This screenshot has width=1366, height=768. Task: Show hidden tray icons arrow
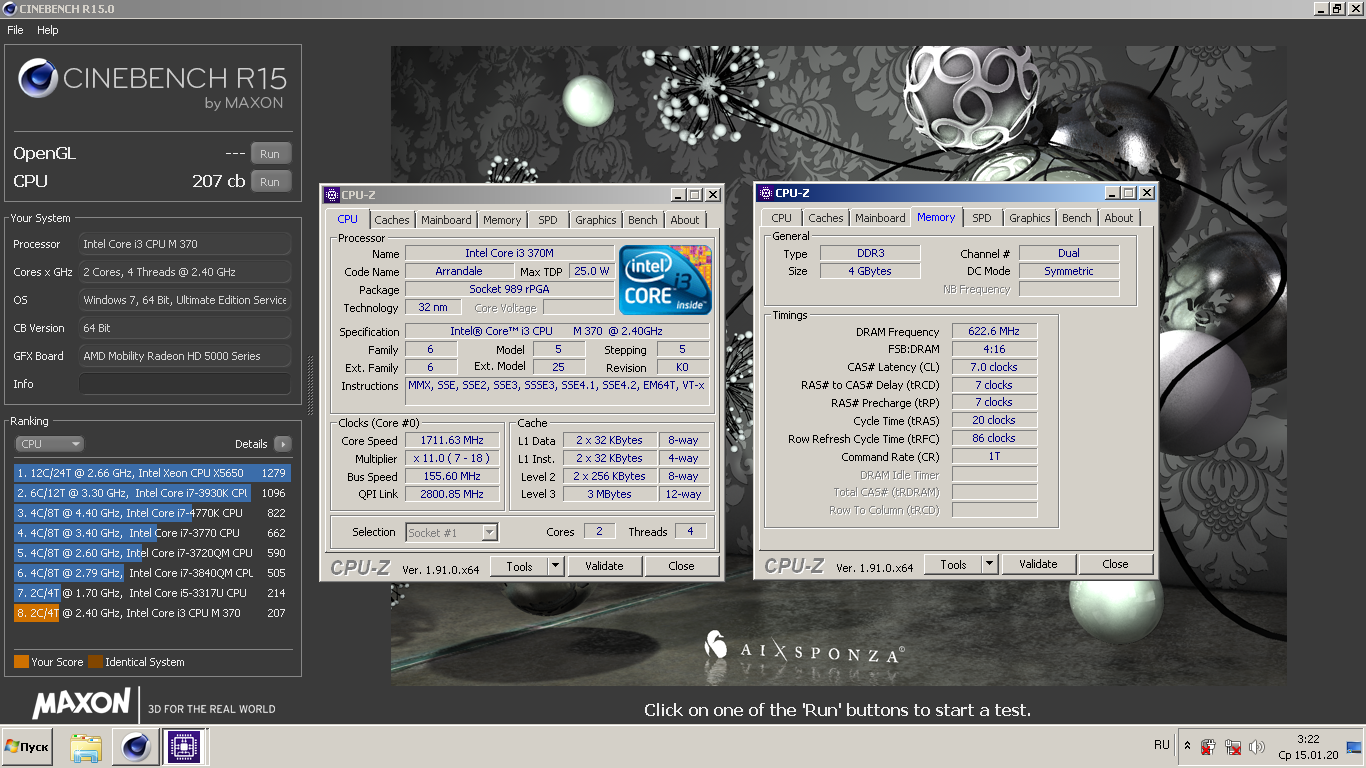[1187, 747]
